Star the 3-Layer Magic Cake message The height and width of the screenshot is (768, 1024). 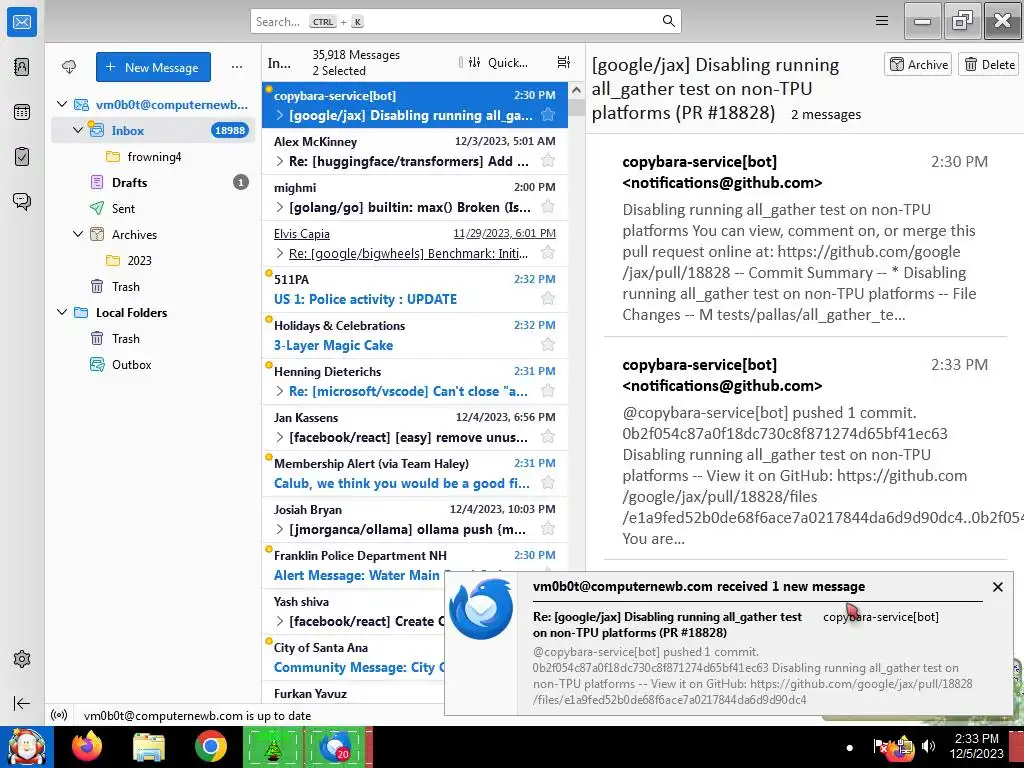tap(548, 345)
